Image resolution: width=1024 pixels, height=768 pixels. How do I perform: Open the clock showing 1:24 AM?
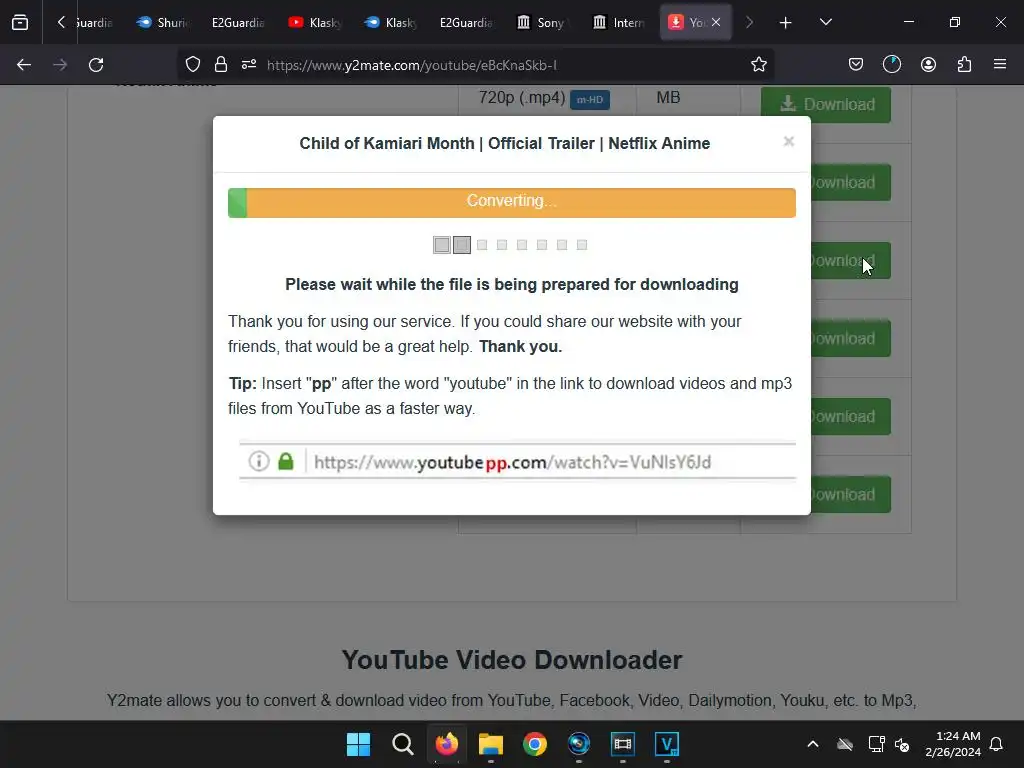[953, 744]
